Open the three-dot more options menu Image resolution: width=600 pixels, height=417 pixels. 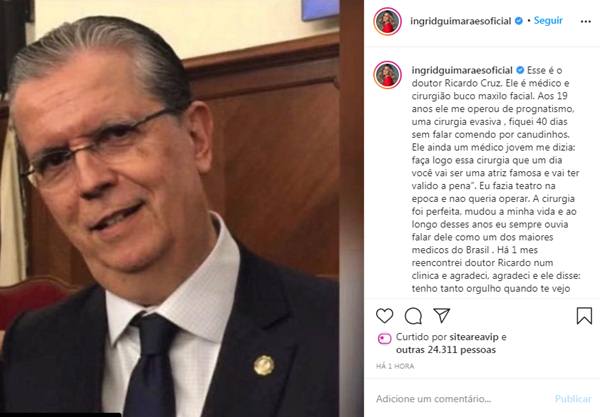pos(585,21)
